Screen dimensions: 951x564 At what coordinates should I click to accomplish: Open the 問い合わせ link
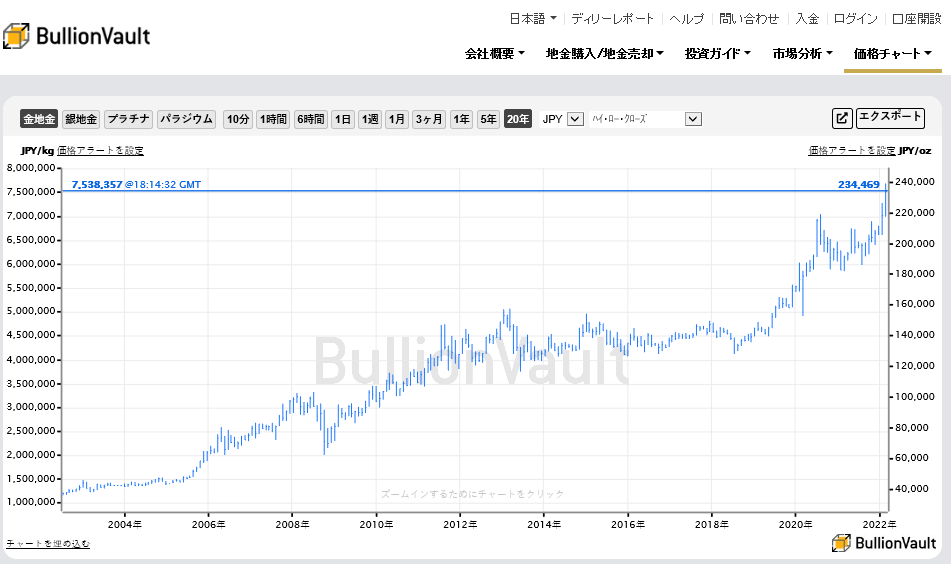749,19
